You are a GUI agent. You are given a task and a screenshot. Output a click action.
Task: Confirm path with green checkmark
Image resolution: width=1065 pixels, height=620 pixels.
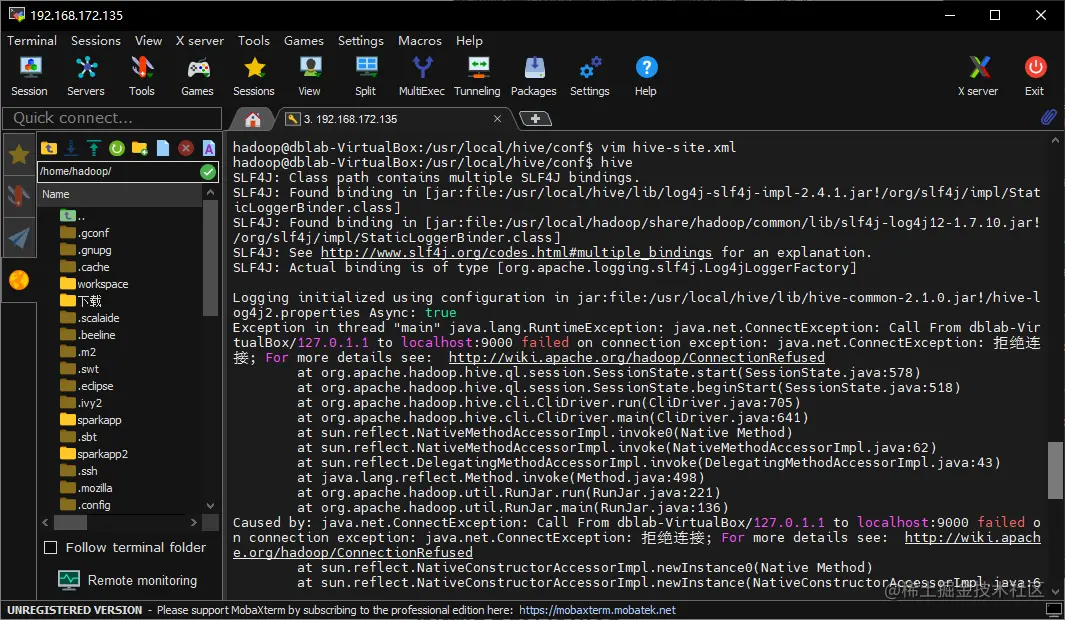(x=209, y=172)
